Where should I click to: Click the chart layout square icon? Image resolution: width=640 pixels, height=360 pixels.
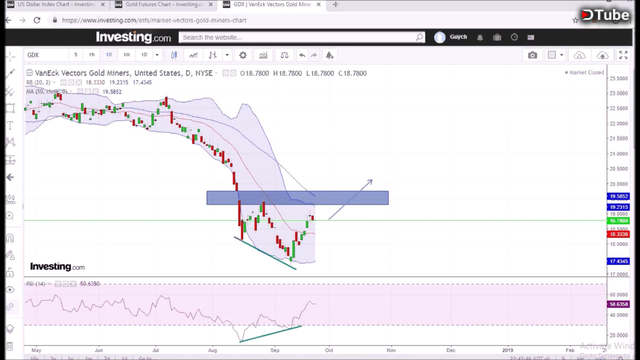point(552,55)
